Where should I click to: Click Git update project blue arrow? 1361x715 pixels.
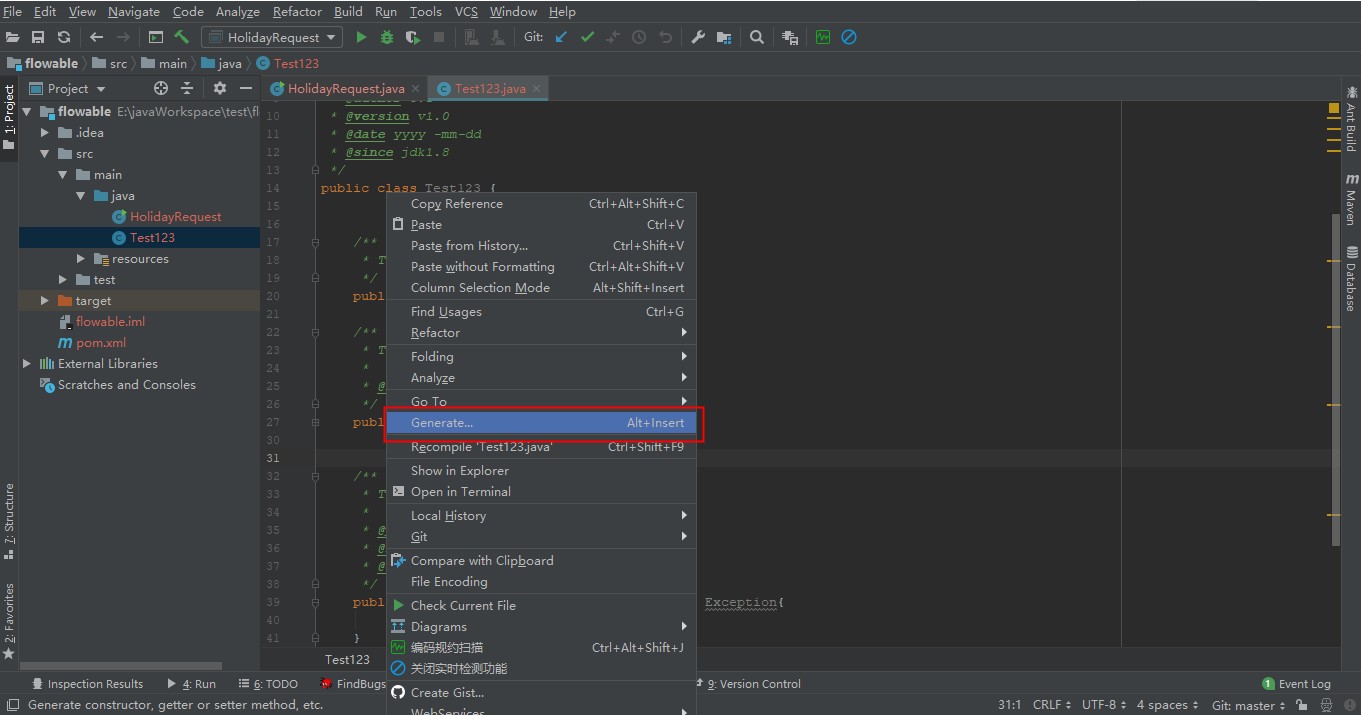[x=561, y=37]
